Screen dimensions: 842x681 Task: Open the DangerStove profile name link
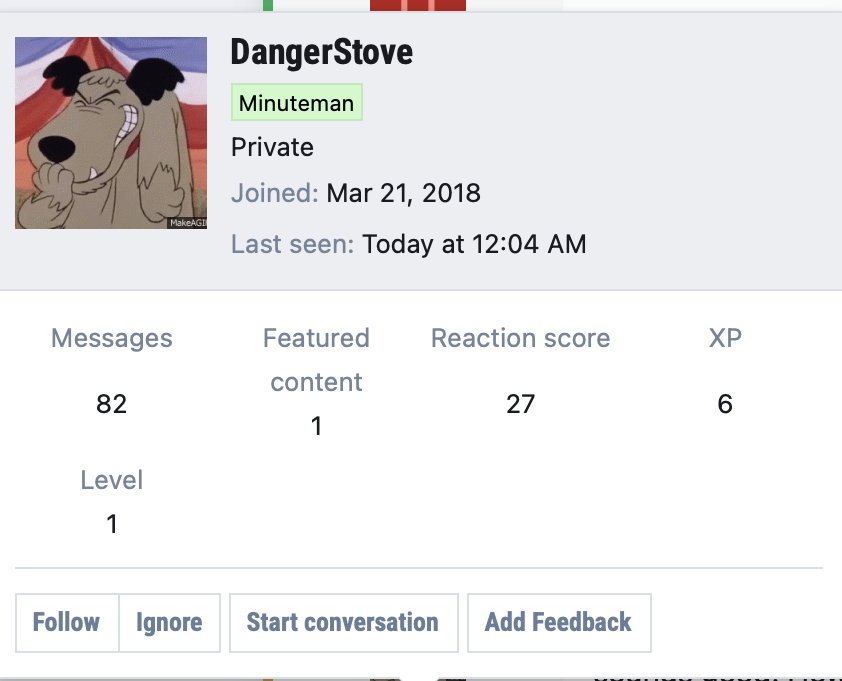(x=322, y=52)
